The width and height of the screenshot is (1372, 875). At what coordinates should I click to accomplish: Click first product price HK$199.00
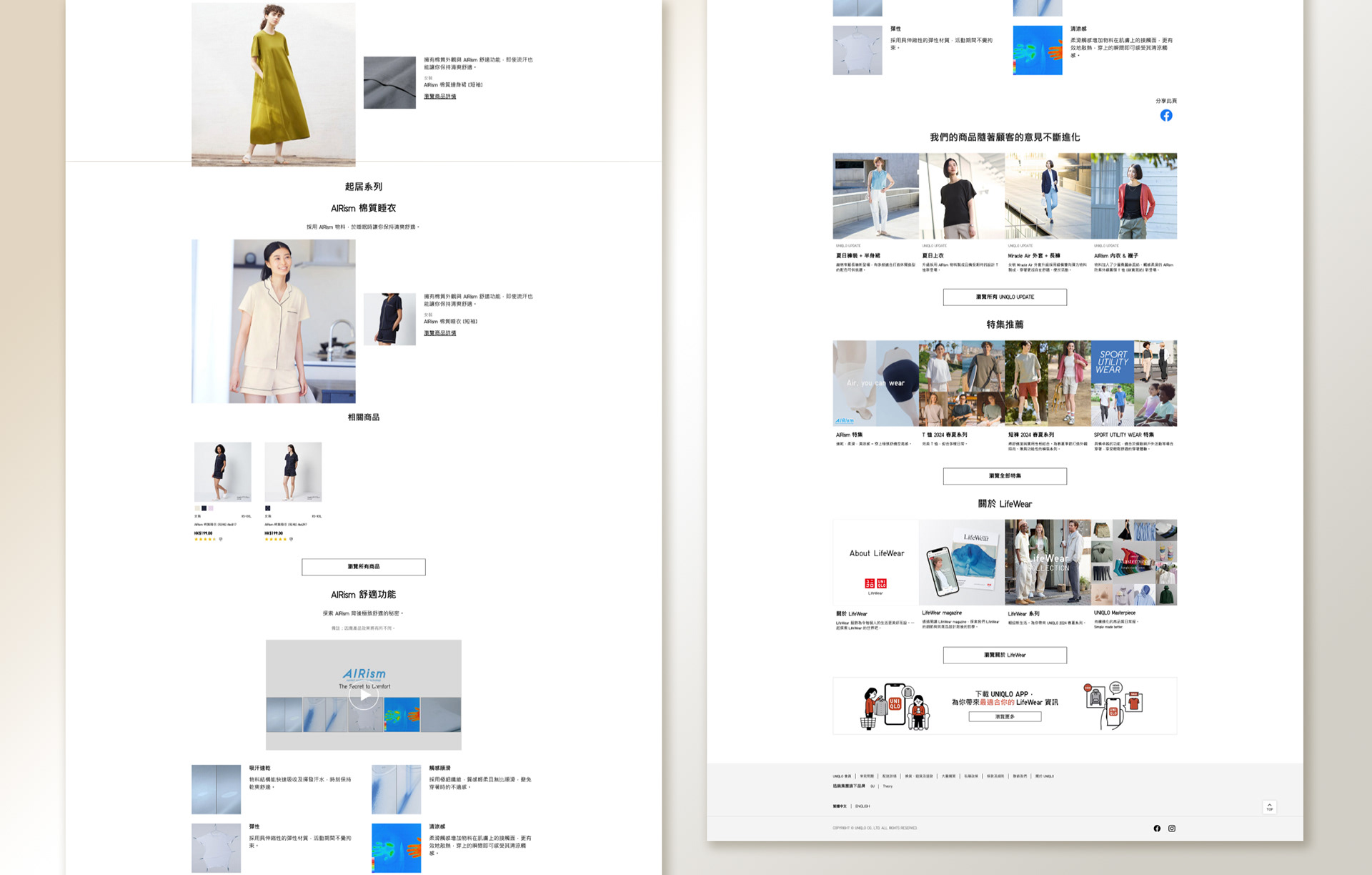[x=204, y=533]
